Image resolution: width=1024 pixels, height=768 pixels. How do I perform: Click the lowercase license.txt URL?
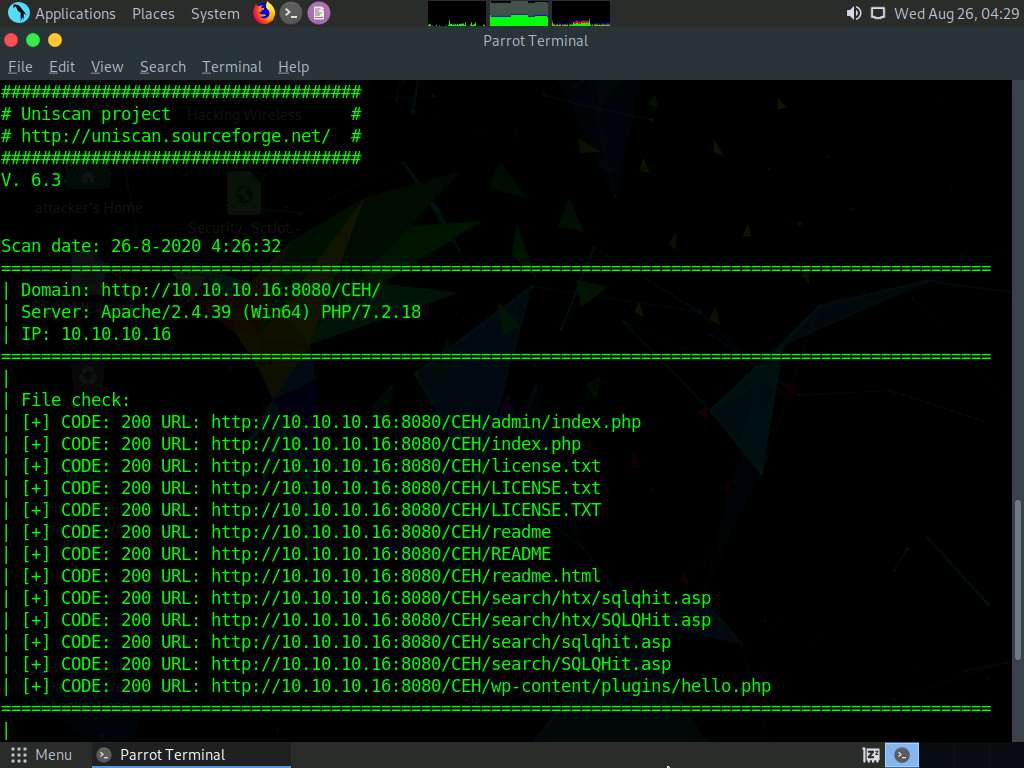click(406, 466)
